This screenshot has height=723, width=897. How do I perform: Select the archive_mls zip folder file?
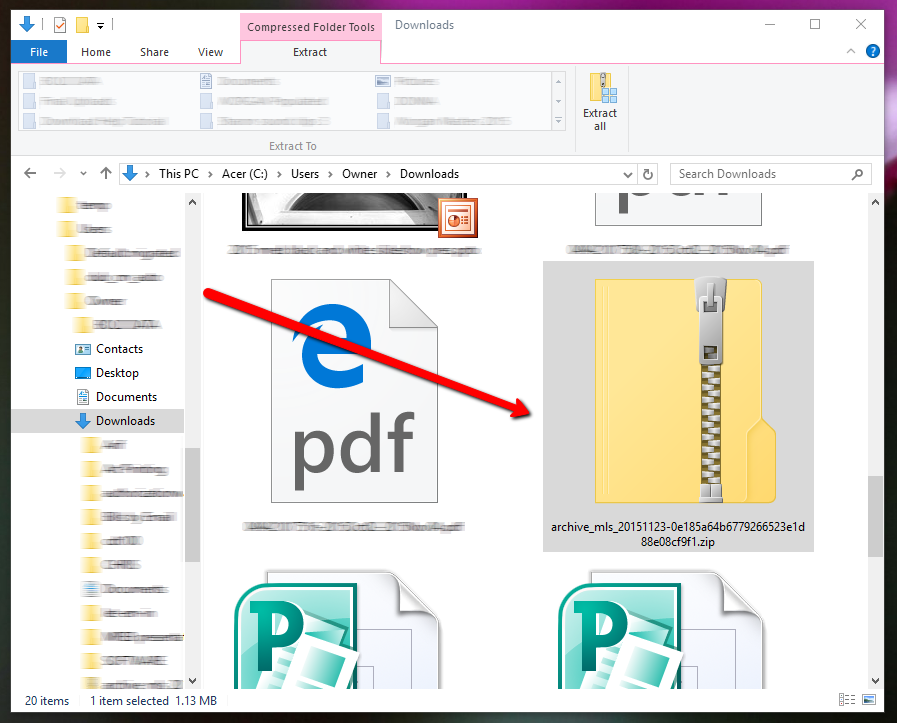tap(678, 405)
